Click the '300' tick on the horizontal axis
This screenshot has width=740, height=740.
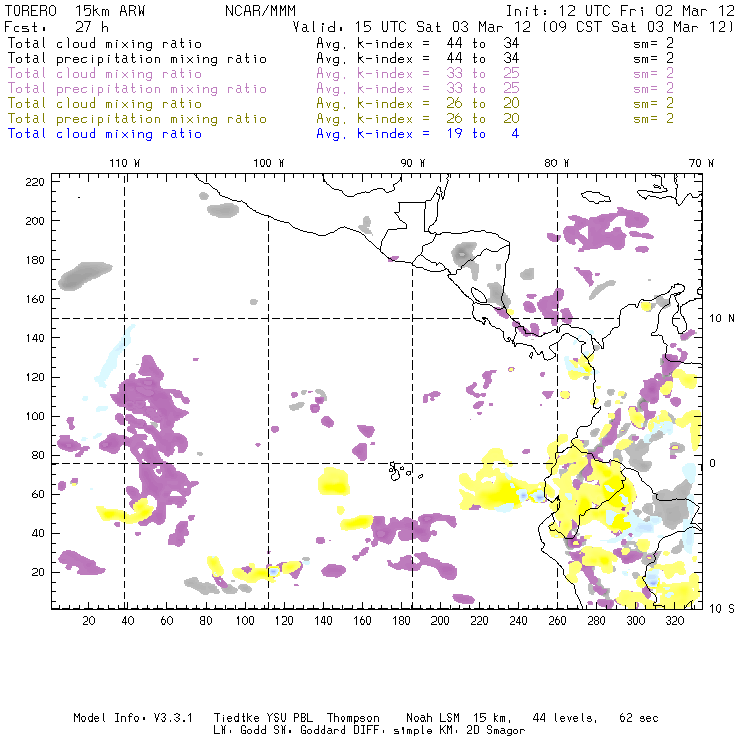tap(636, 621)
